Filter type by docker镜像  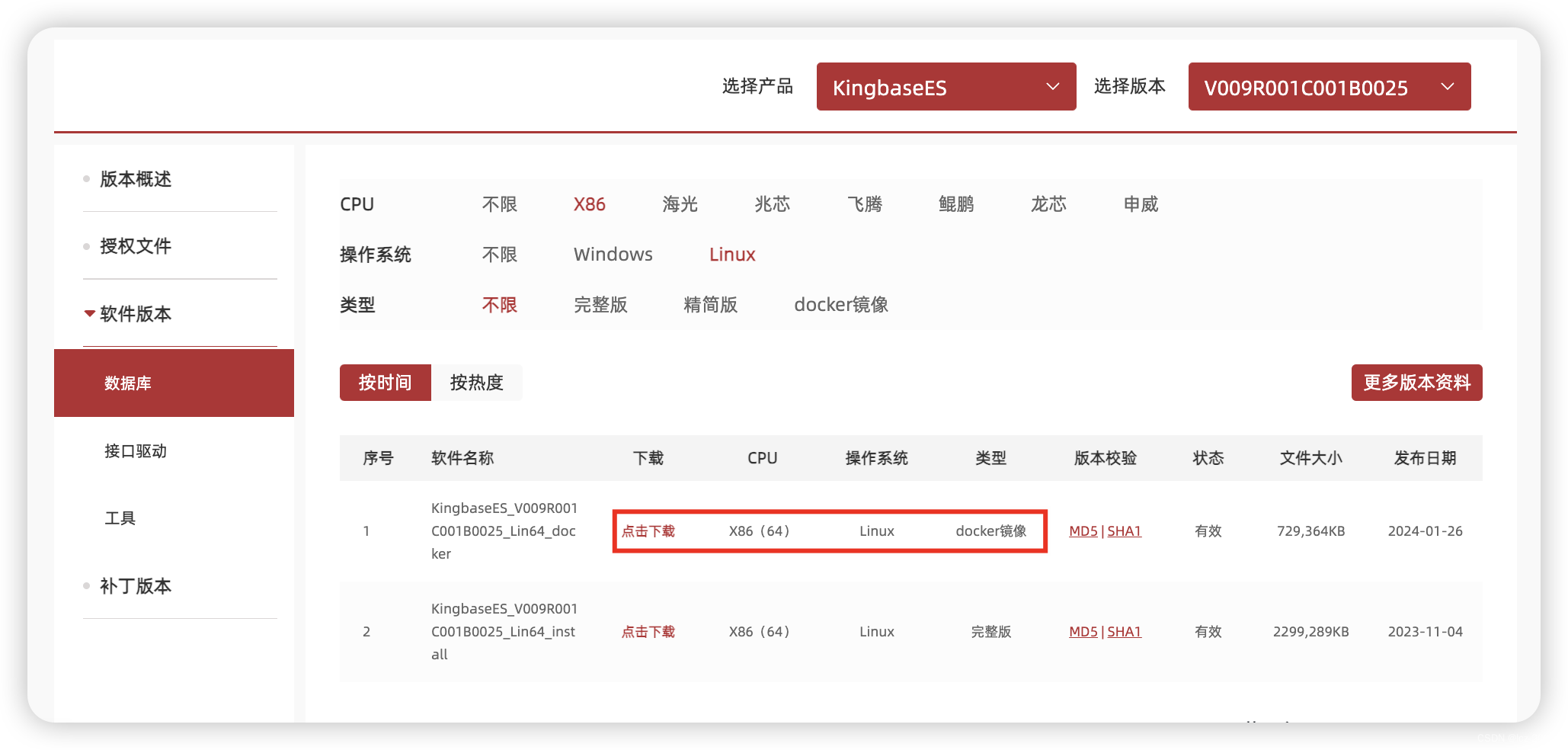point(841,305)
